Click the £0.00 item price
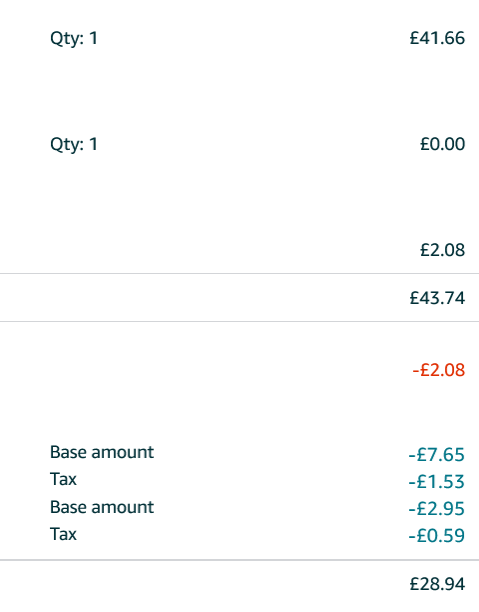This screenshot has width=479, height=612. coord(442,144)
